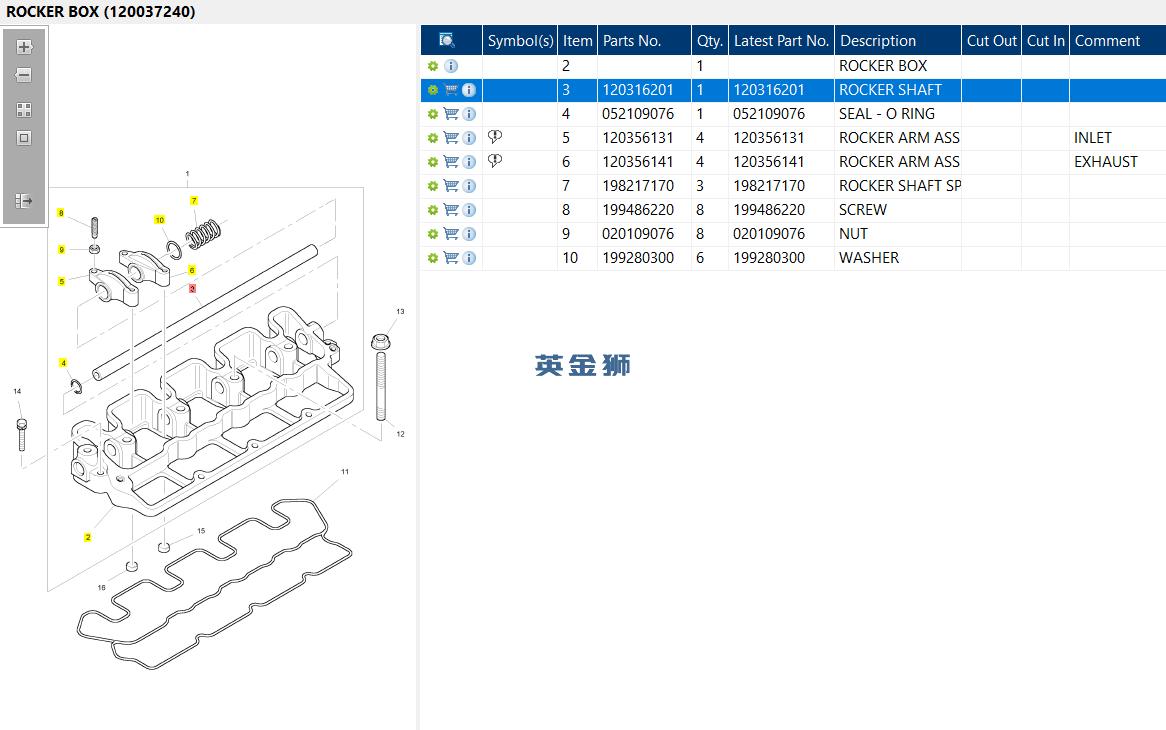The height and width of the screenshot is (730, 1166).
Task: Select yellow callout 7 on the diagram
Action: 194,200
